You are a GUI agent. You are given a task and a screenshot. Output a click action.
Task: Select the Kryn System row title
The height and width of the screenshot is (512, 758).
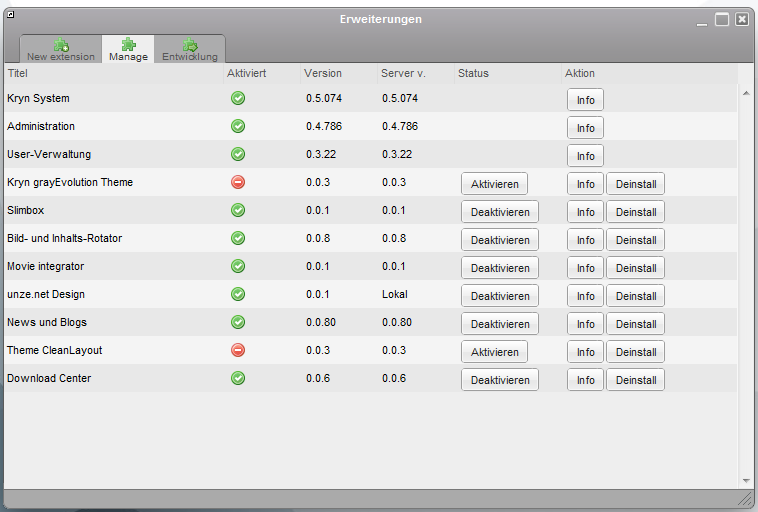(x=38, y=98)
